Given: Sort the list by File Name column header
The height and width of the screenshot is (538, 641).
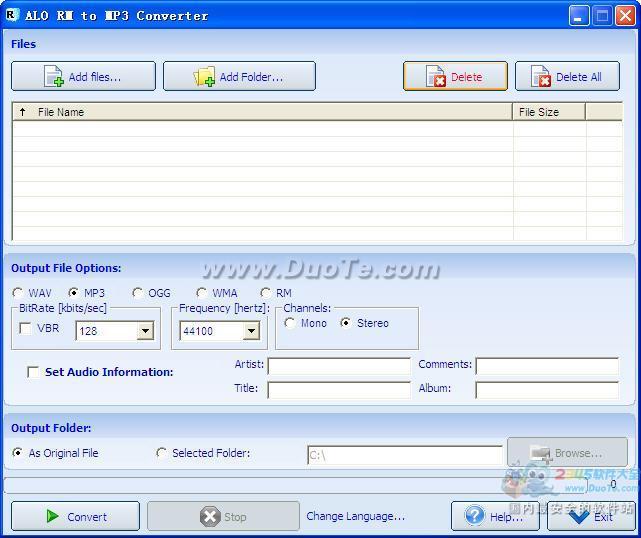Looking at the screenshot, I should pos(262,112).
